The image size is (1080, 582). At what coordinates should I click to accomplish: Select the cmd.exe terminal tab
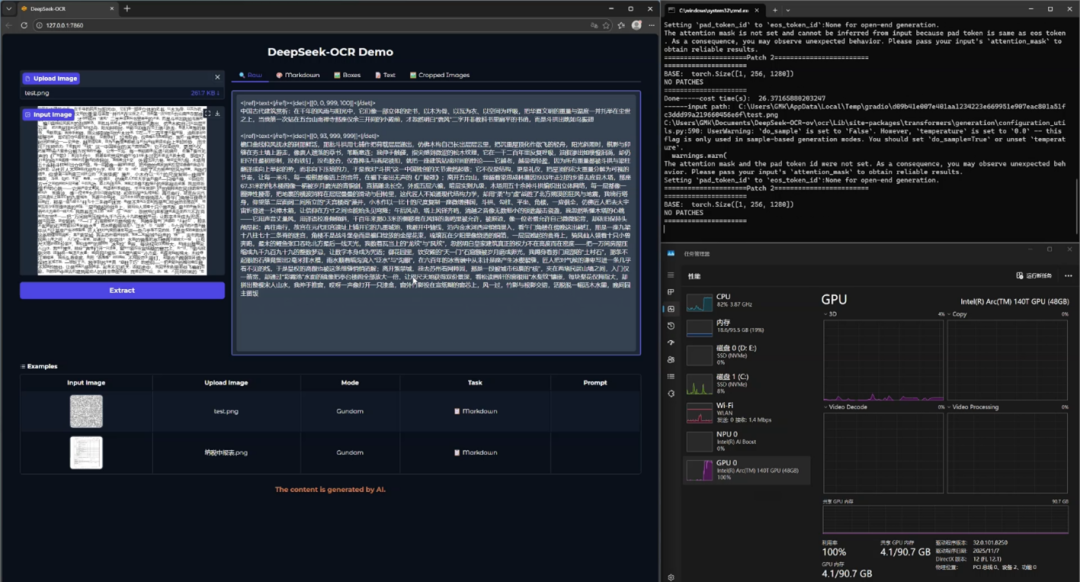(x=715, y=10)
